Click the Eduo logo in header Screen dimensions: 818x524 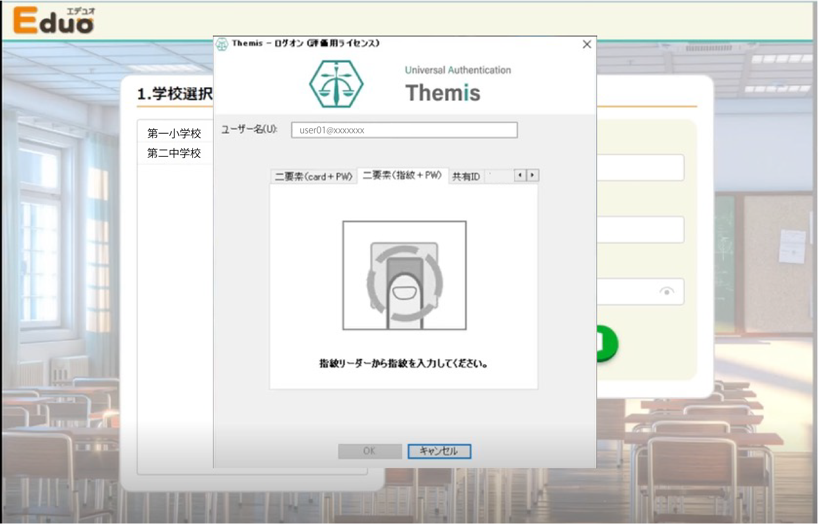[x=54, y=21]
